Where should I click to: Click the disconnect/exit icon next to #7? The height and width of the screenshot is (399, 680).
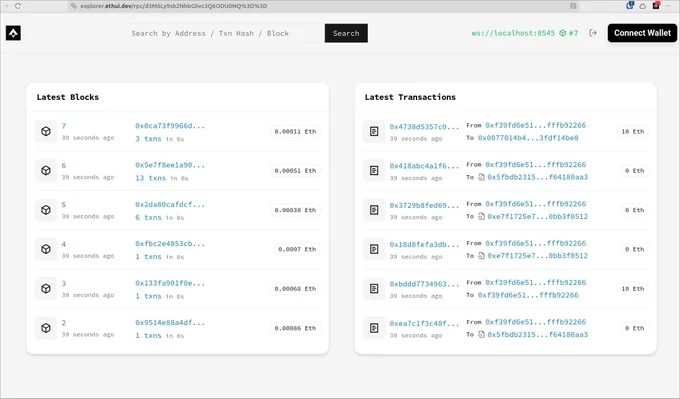(593, 33)
